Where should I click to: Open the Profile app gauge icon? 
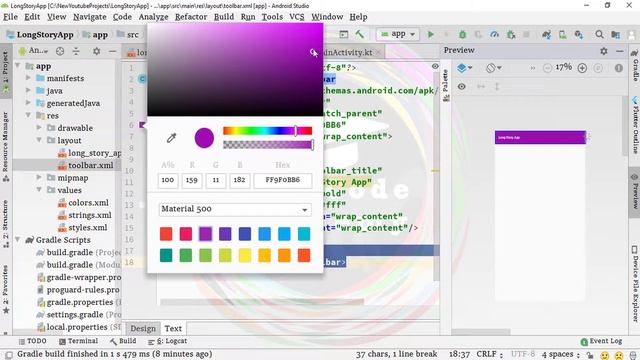494,35
